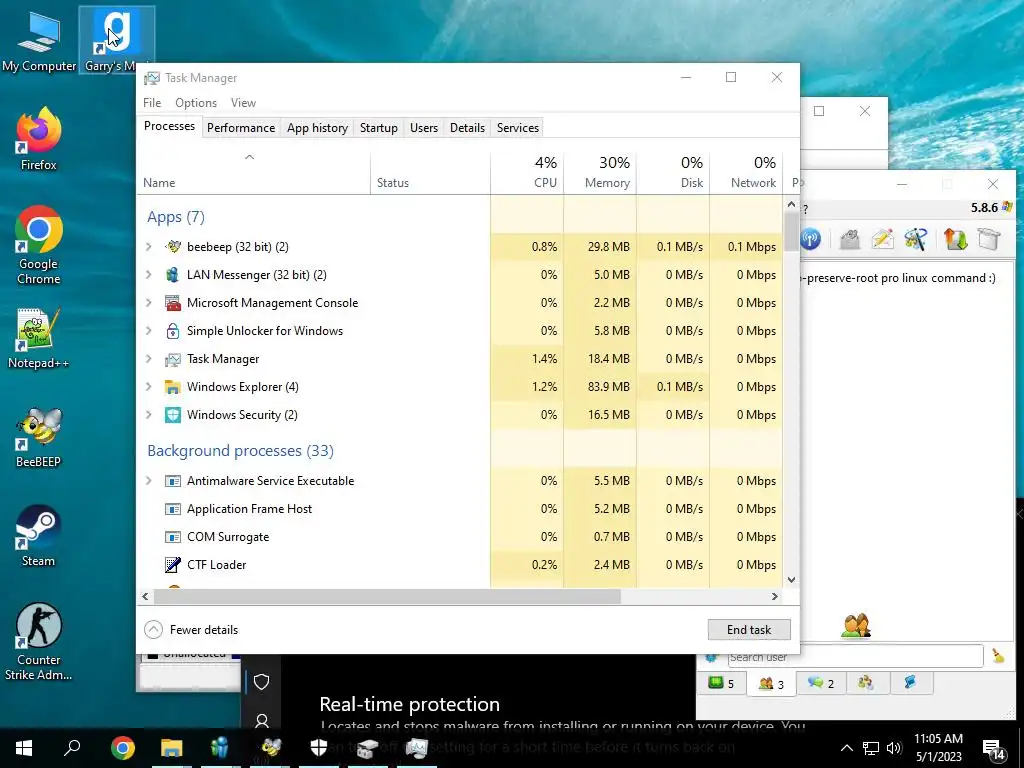Click the vertical scrollbar thumb in process list
Screen dimensions: 1024x768
[792, 231]
